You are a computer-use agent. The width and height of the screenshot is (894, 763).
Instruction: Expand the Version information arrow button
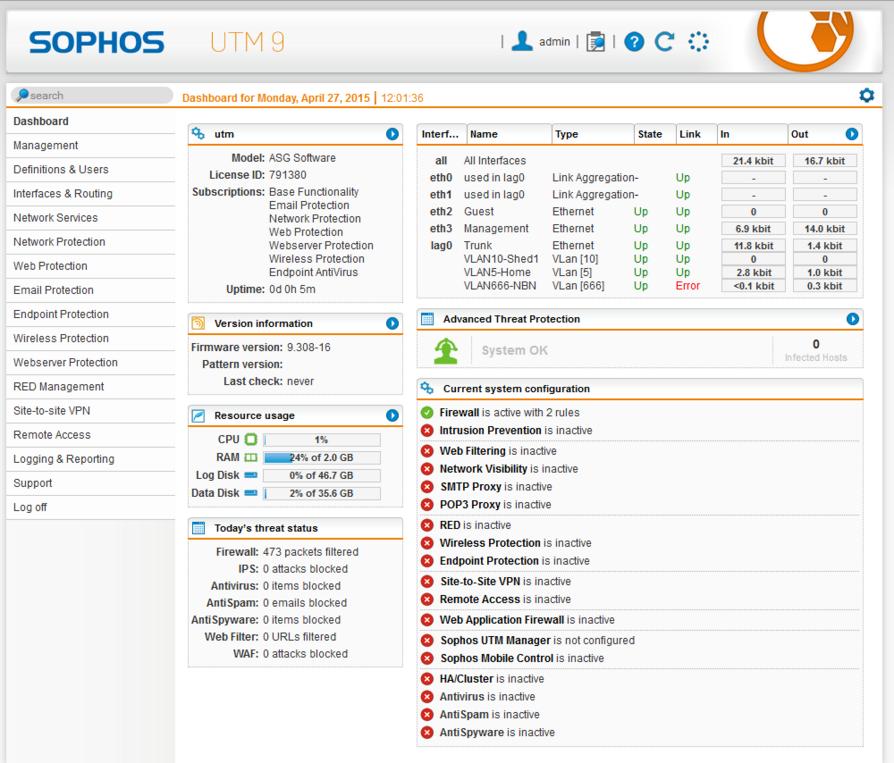click(x=392, y=323)
